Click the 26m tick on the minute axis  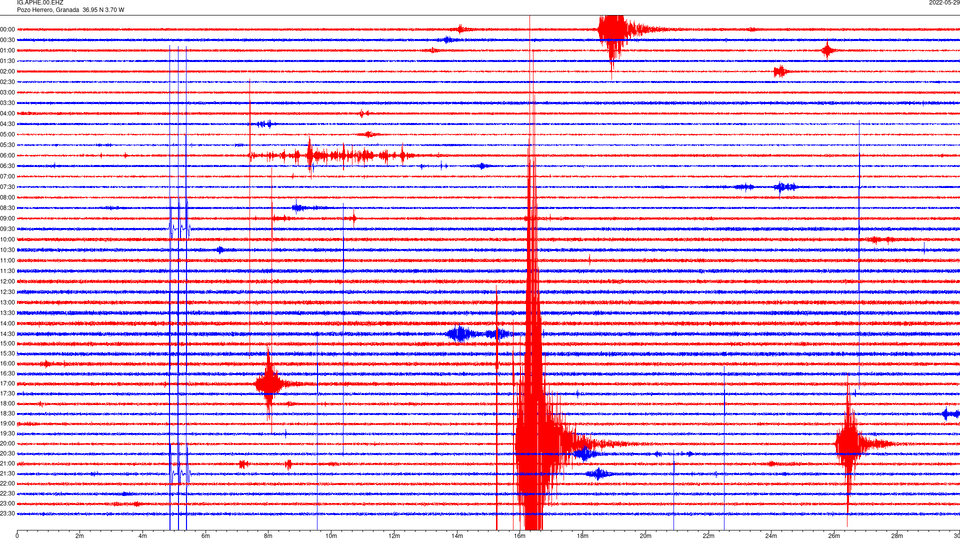834,536
